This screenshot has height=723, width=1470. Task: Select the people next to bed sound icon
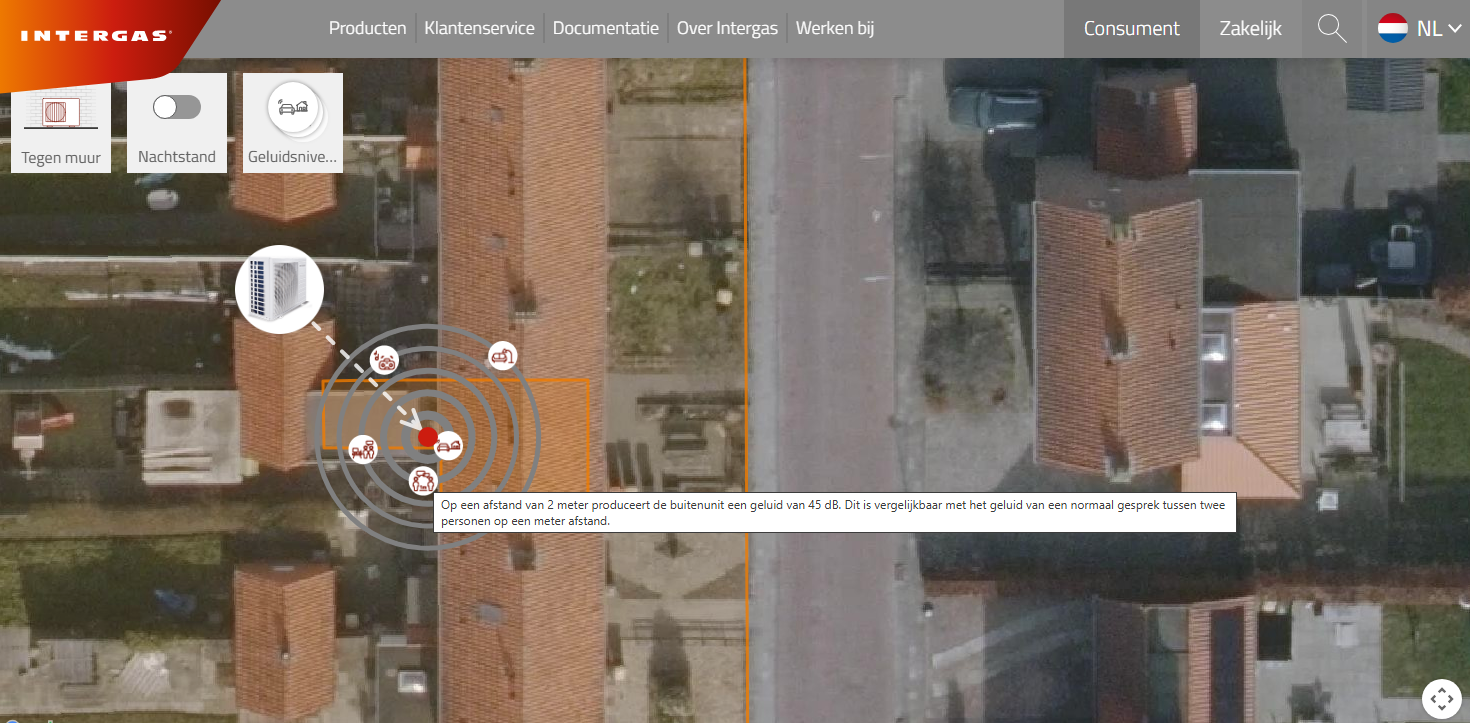362,449
